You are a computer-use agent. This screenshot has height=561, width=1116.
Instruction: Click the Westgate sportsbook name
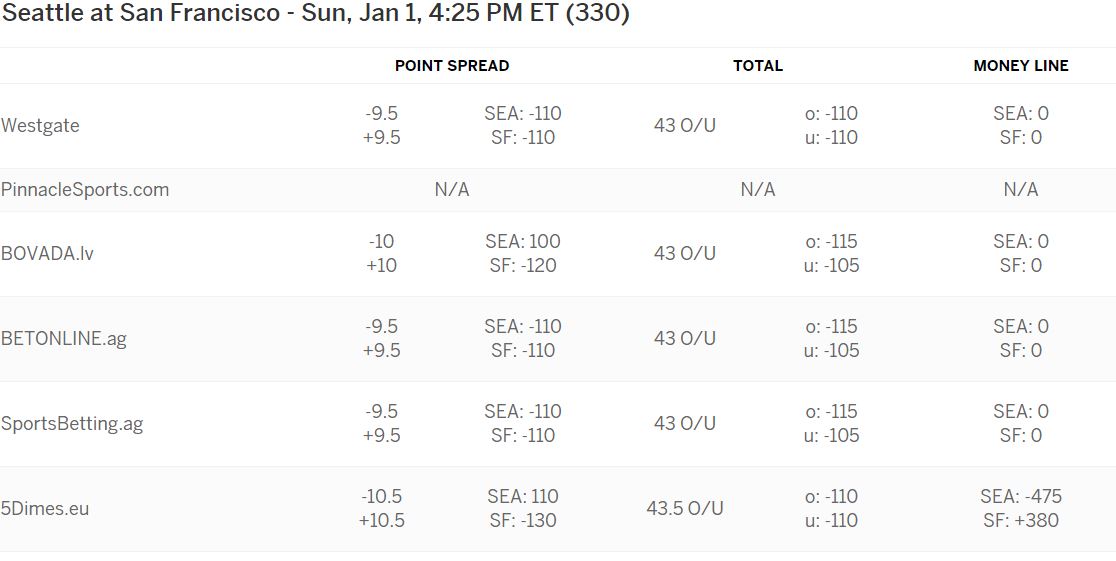[40, 125]
